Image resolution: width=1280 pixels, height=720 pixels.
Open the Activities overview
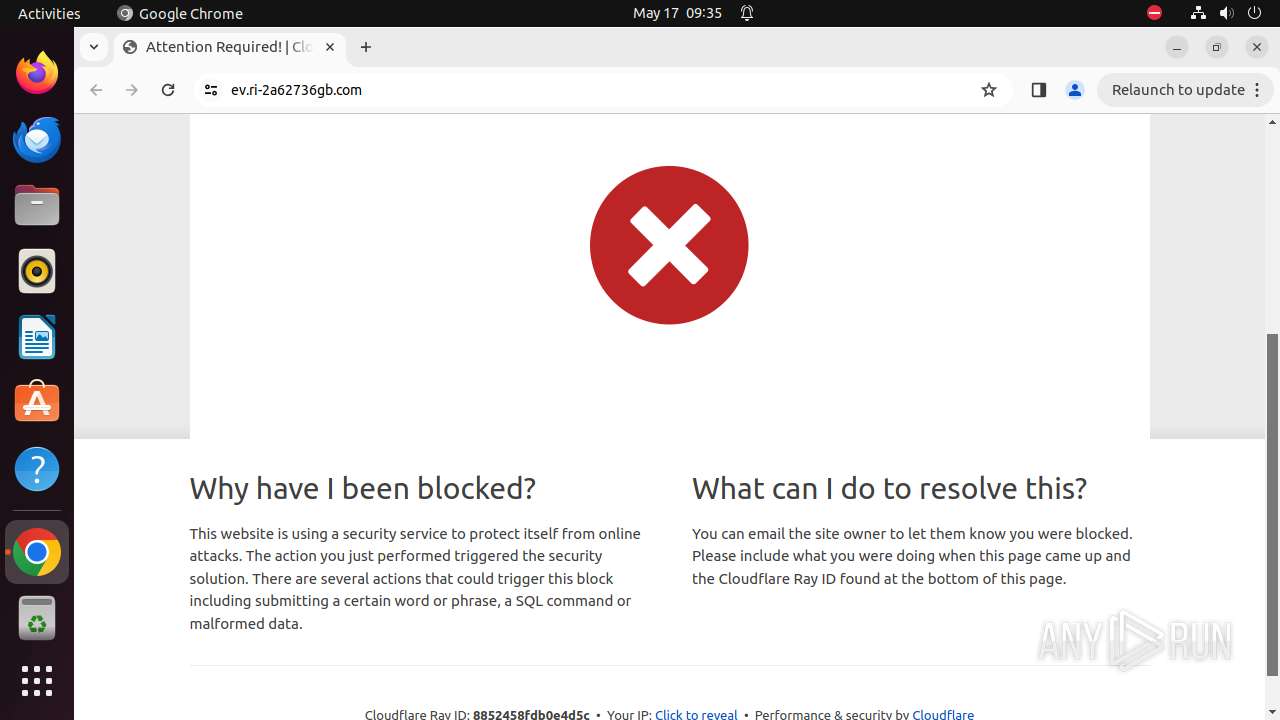click(x=49, y=13)
